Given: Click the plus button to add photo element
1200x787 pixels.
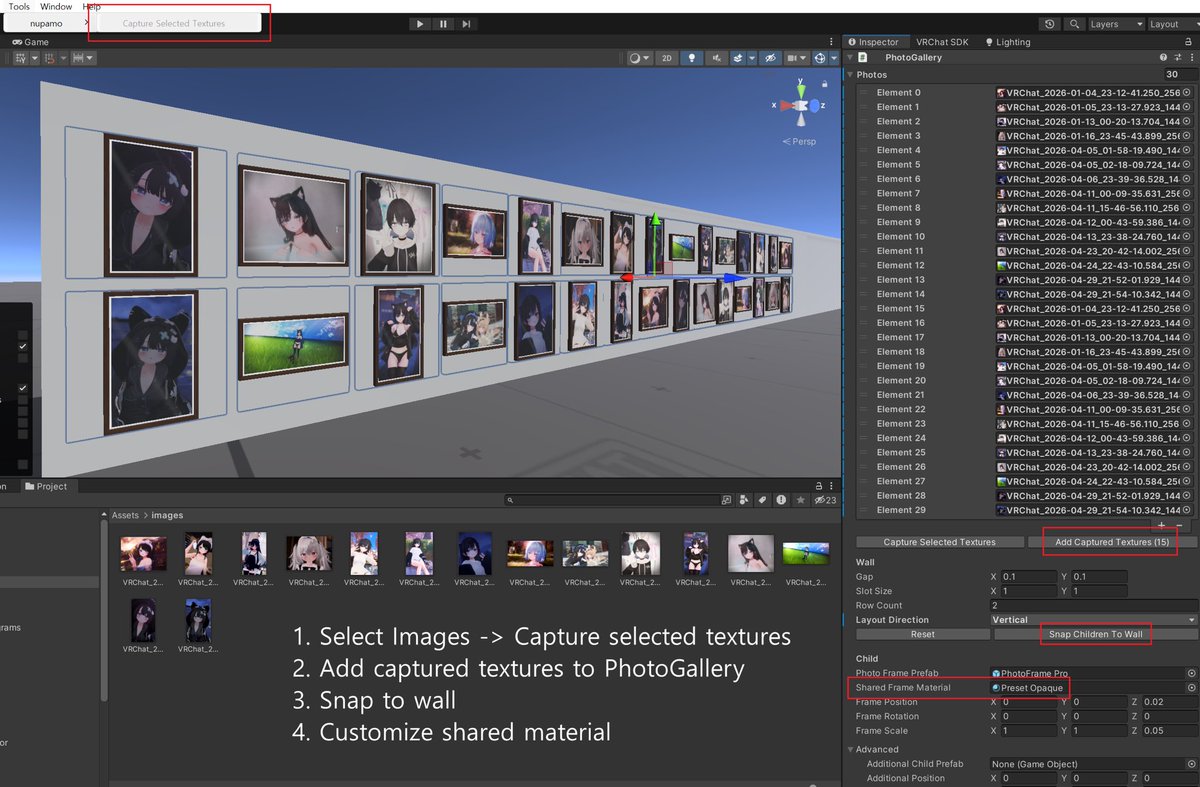Looking at the screenshot, I should (x=1161, y=525).
